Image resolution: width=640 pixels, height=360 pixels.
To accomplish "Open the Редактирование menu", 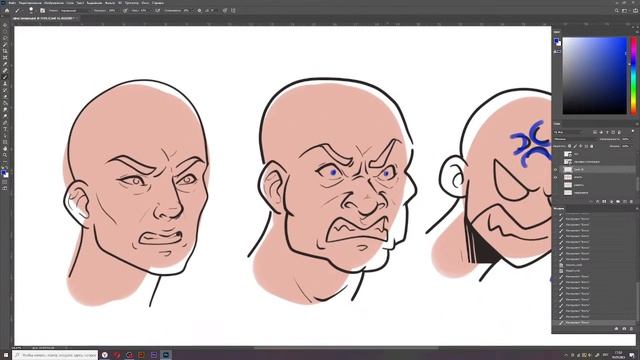I will click(x=31, y=3).
